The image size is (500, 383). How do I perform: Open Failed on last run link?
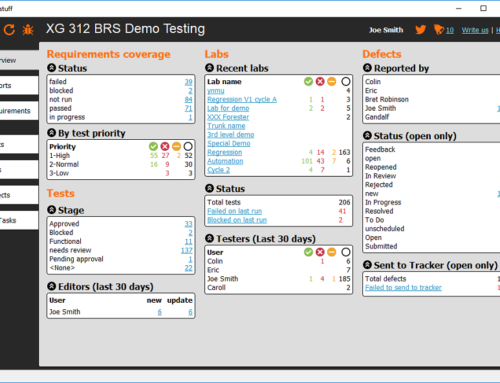(234, 211)
